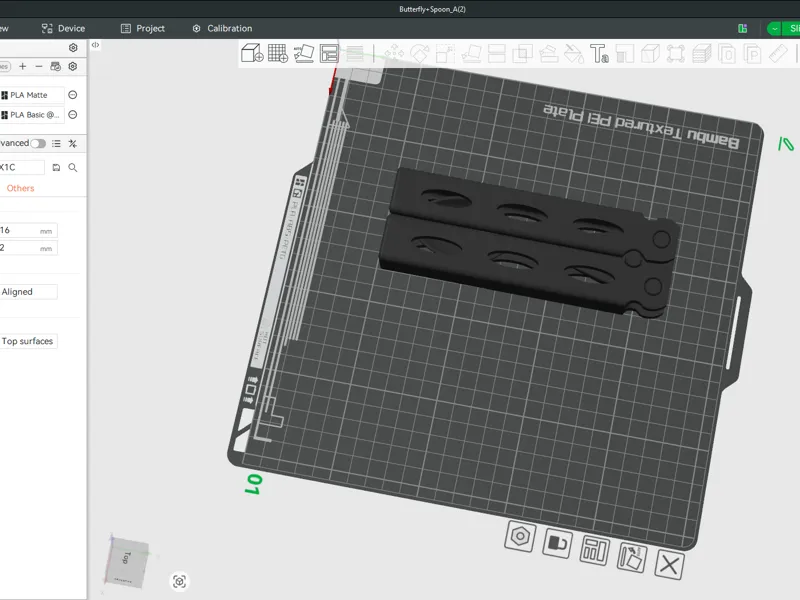This screenshot has height=600, width=800.
Task: Click the layered-stack toolbar icon
Action: click(702, 53)
